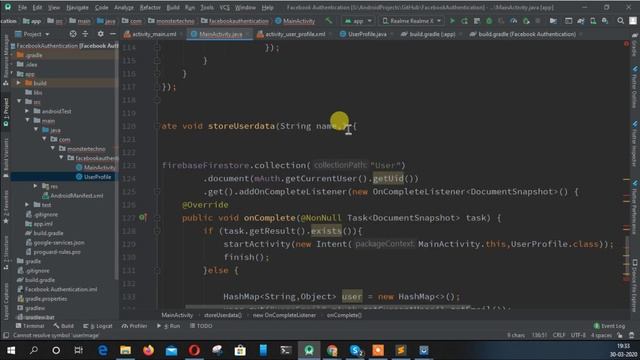The image size is (640, 360).
Task: Open Search Everywhere magnifier icon
Action: (620, 21)
